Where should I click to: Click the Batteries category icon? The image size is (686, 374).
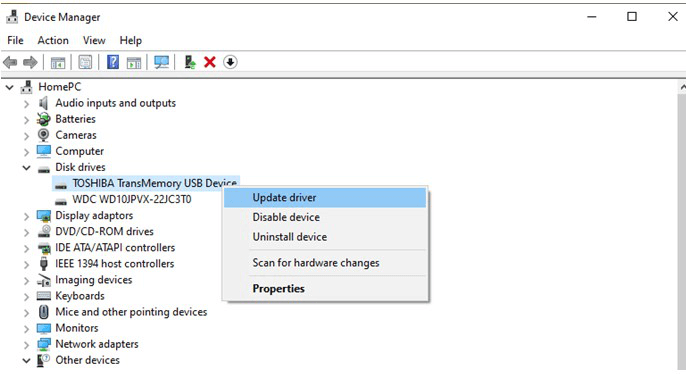click(x=43, y=119)
